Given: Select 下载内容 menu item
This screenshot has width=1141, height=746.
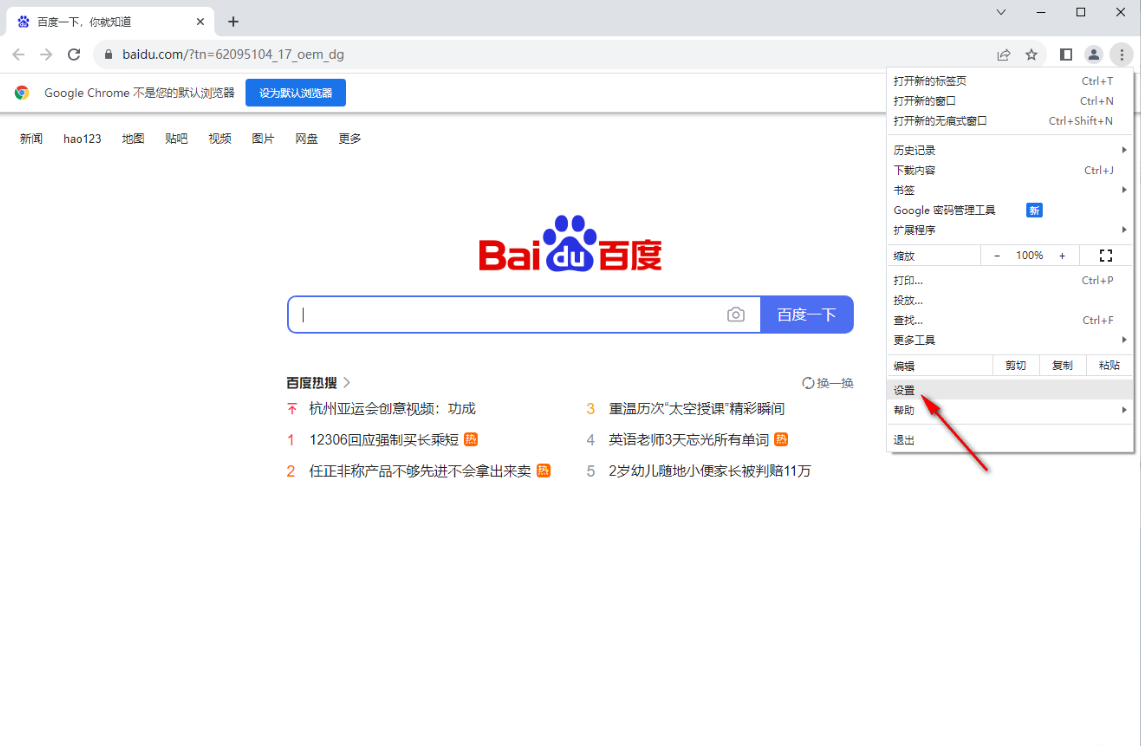Looking at the screenshot, I should [1010, 170].
